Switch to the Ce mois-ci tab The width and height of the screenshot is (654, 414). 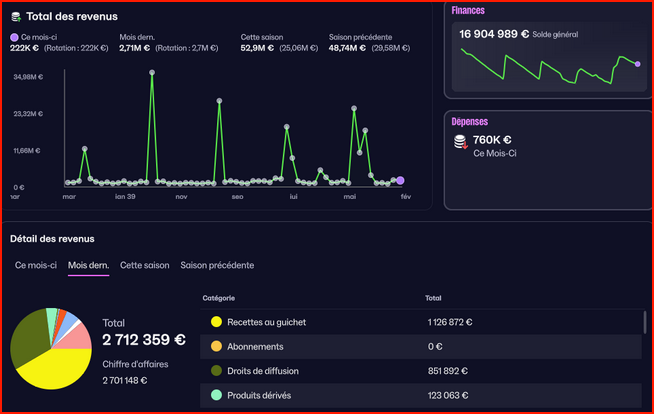pos(36,265)
